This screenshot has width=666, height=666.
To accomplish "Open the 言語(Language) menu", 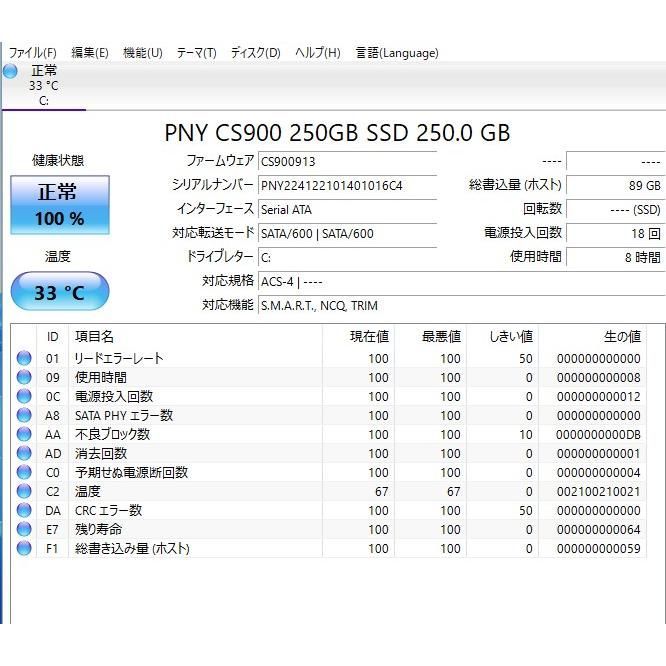I will [x=397, y=53].
